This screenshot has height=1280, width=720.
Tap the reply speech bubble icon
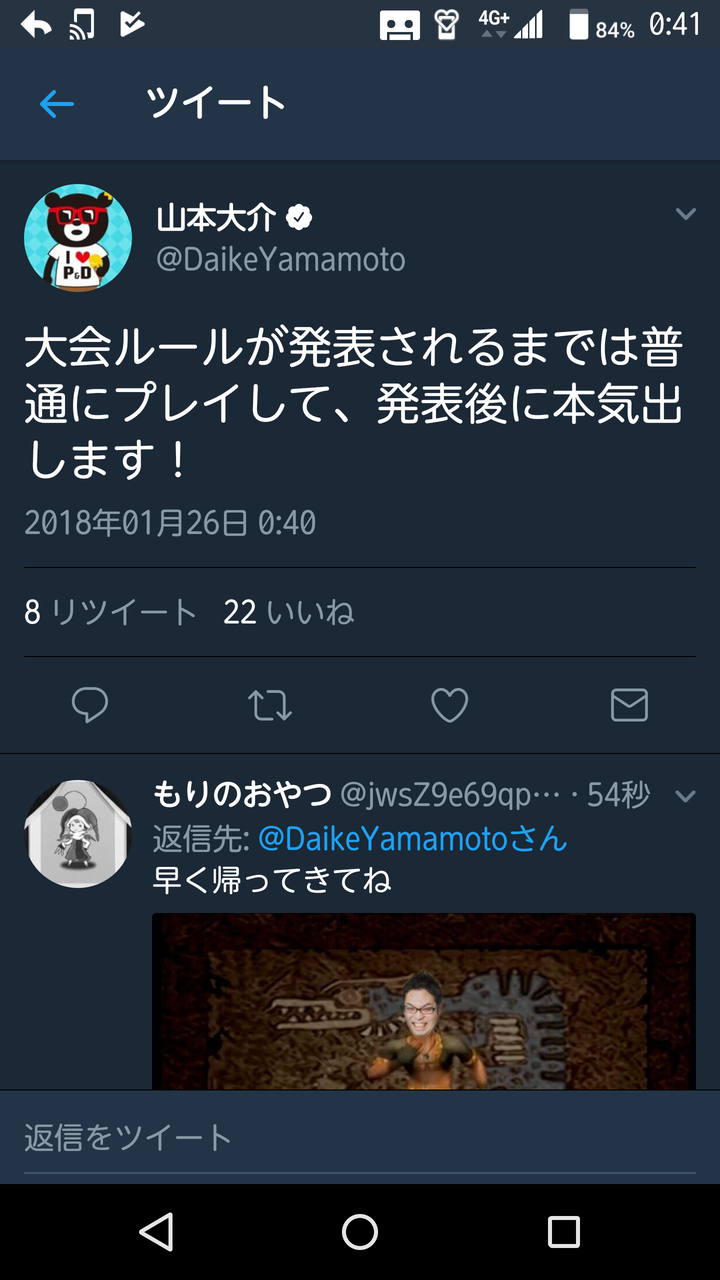click(x=90, y=706)
